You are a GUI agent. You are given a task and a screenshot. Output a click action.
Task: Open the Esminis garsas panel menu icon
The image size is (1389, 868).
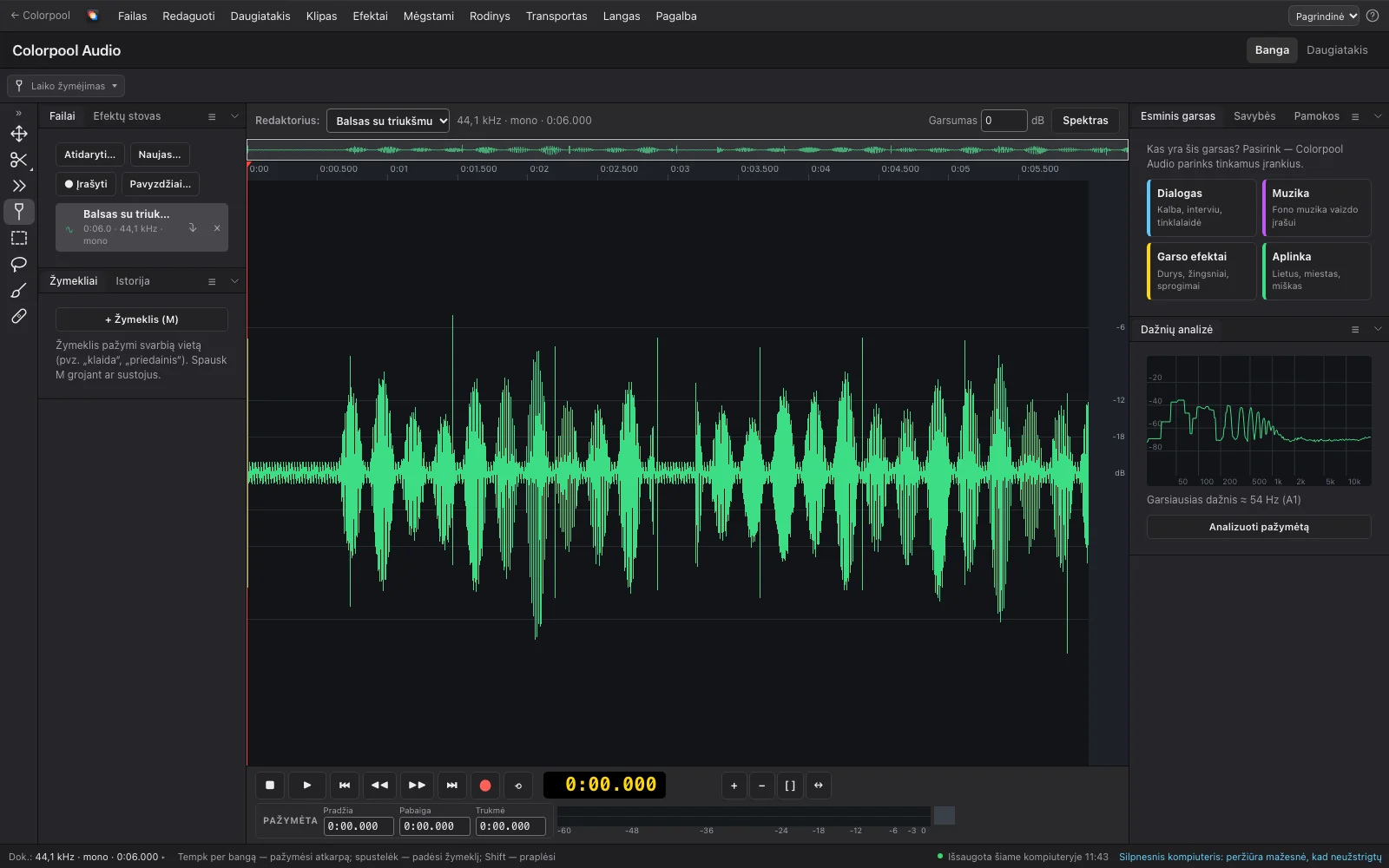(1355, 116)
